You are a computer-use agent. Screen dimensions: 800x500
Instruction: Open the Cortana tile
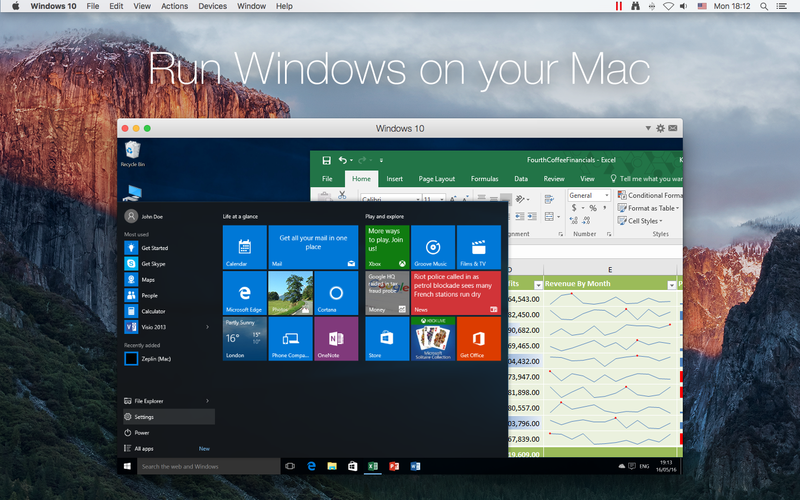[336, 293]
